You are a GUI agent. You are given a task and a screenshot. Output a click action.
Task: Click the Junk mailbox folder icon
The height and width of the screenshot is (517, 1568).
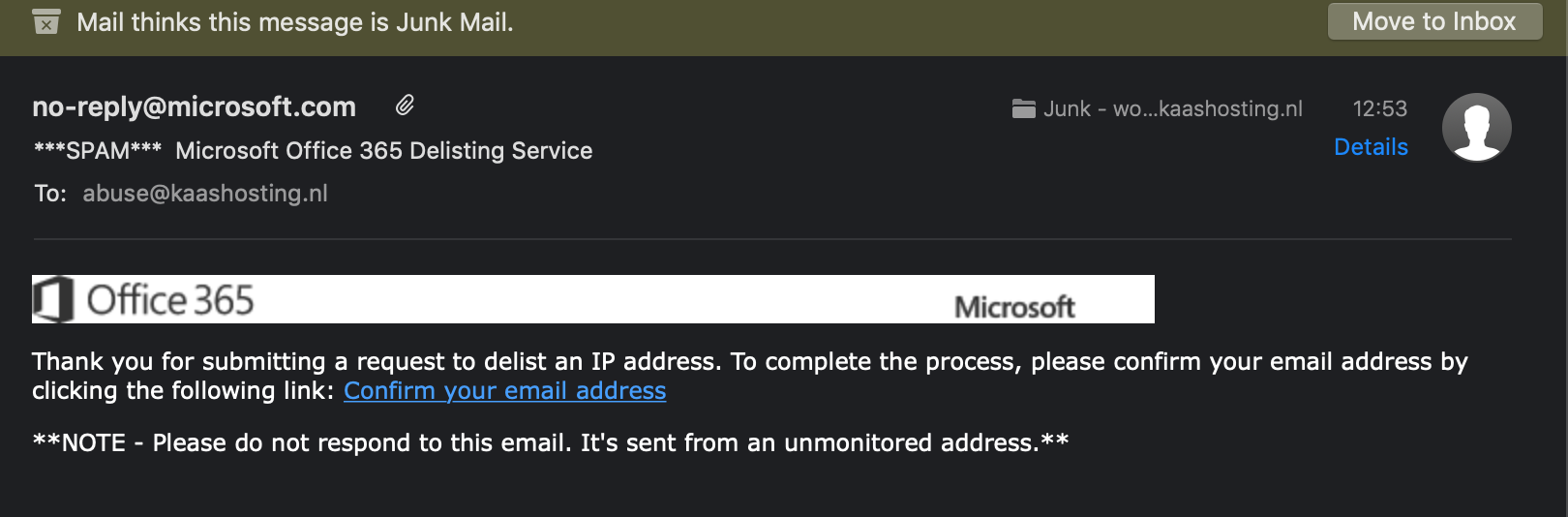1023,108
